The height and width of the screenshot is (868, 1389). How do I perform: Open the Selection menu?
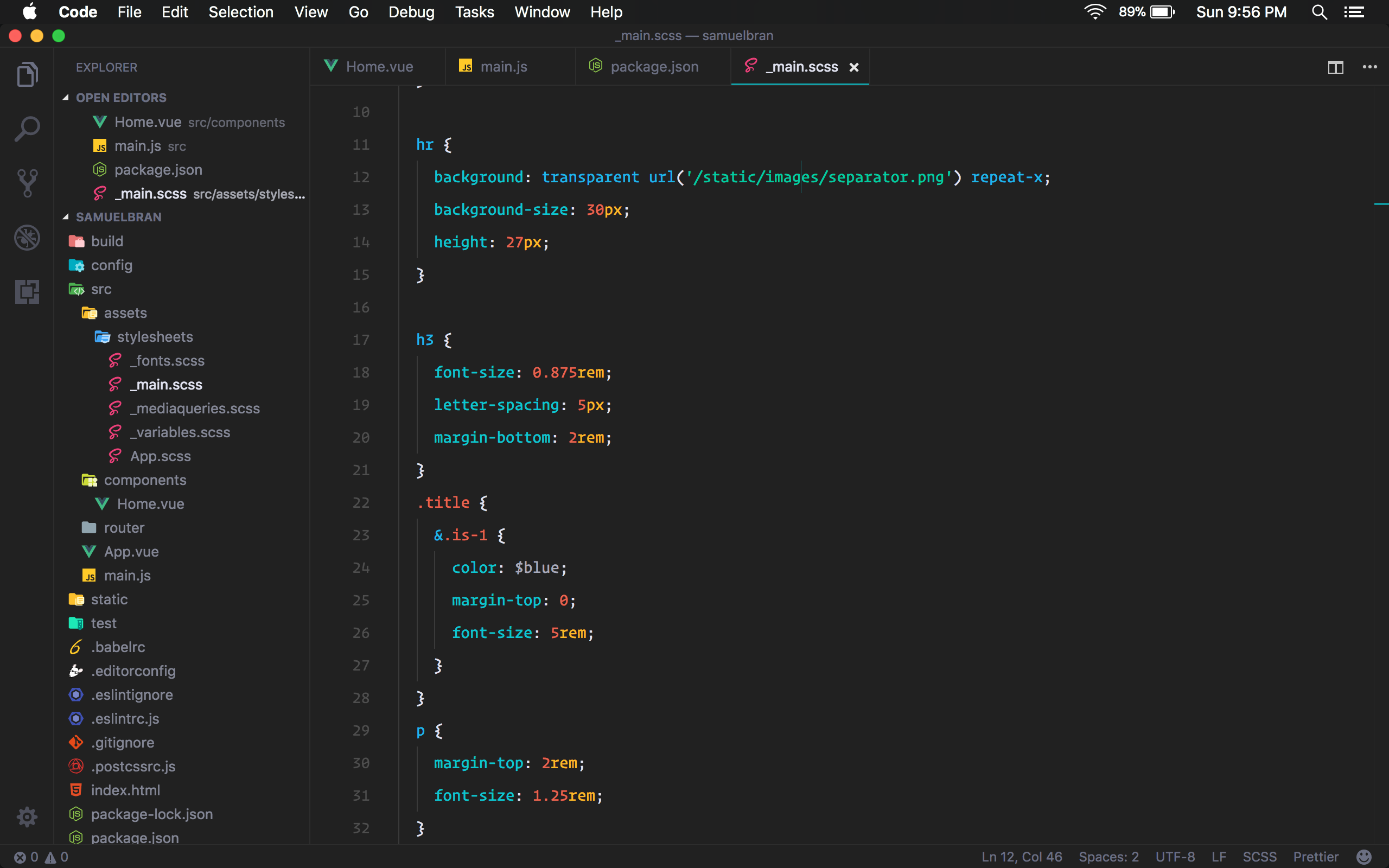(x=240, y=12)
